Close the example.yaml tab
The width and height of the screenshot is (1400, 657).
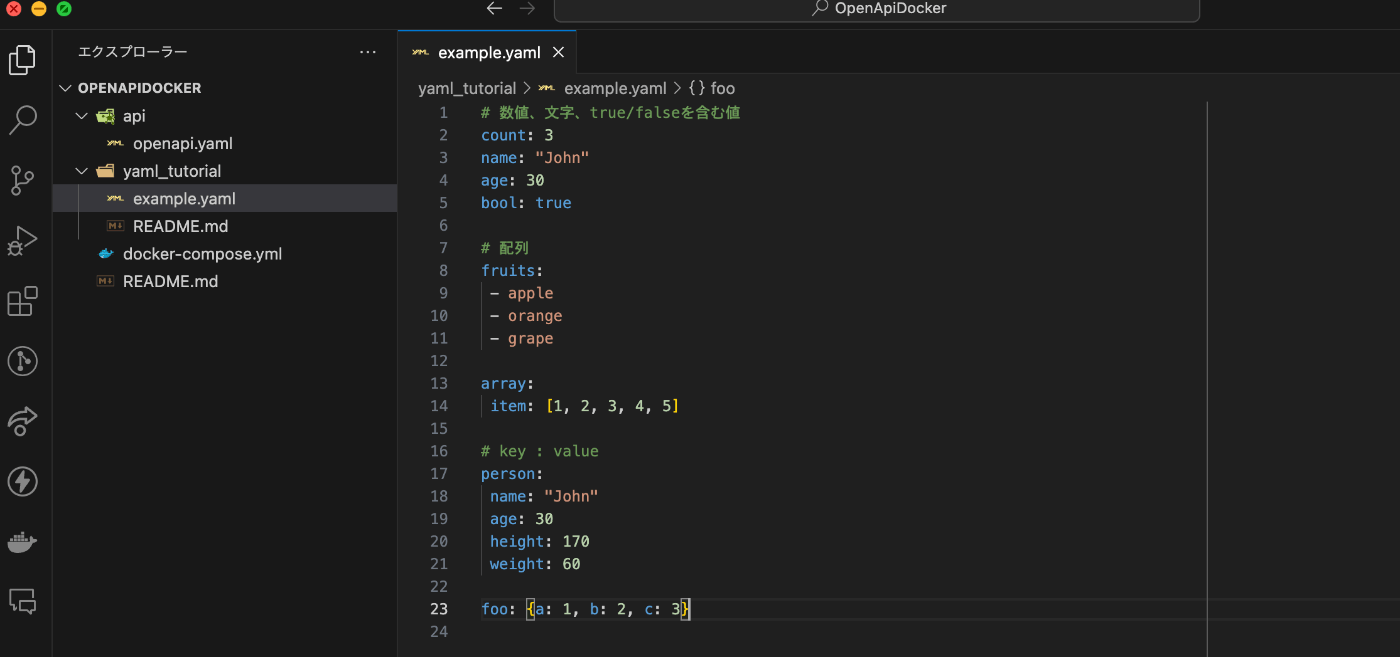coord(559,52)
